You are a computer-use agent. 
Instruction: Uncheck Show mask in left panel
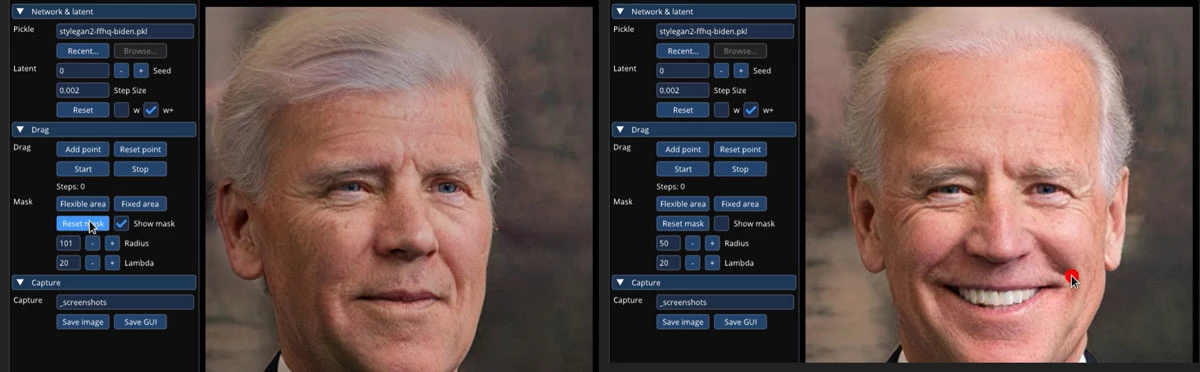point(121,224)
